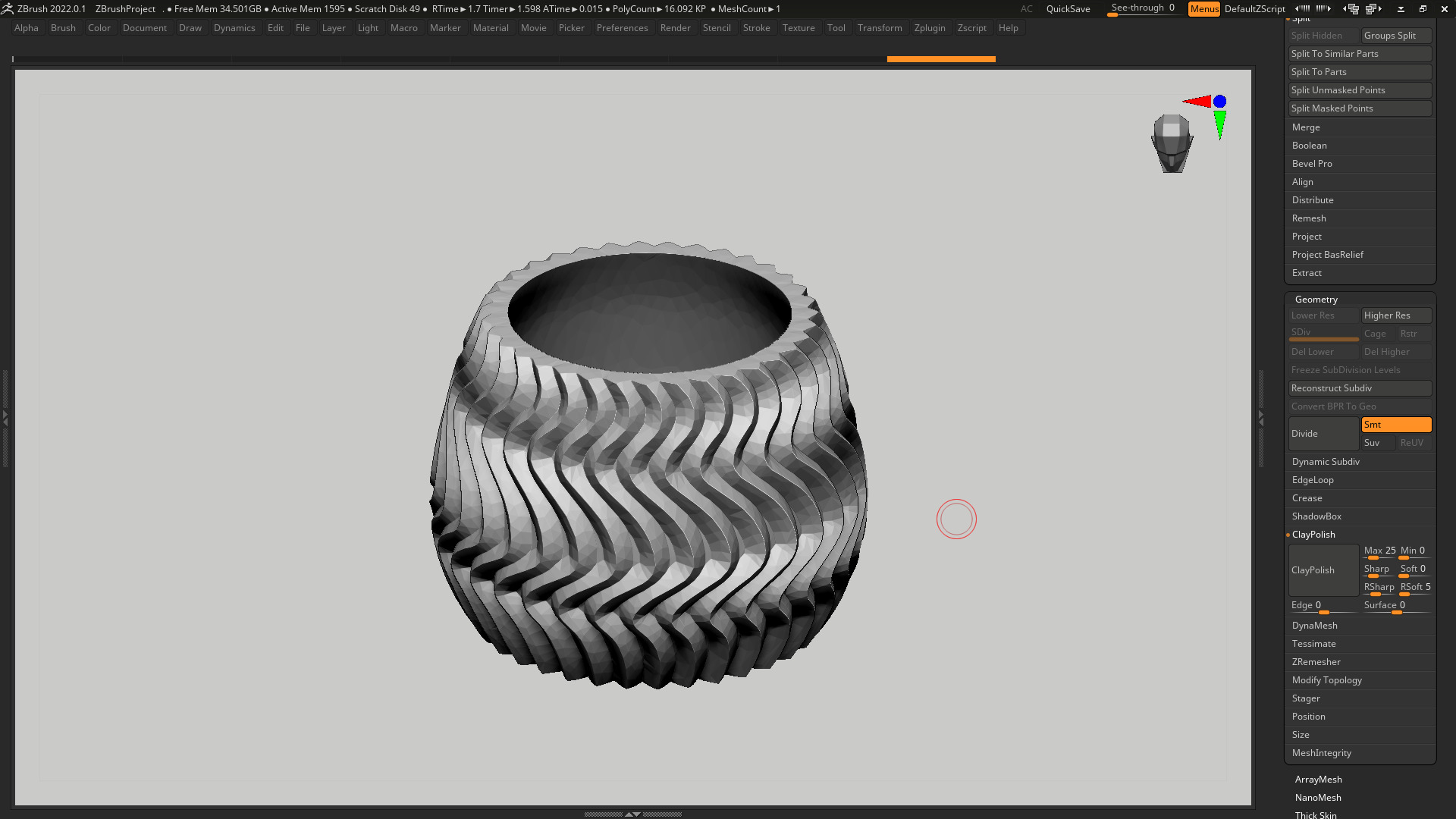Expand the left tray divider arrow
The height and width of the screenshot is (819, 1456).
(5, 417)
